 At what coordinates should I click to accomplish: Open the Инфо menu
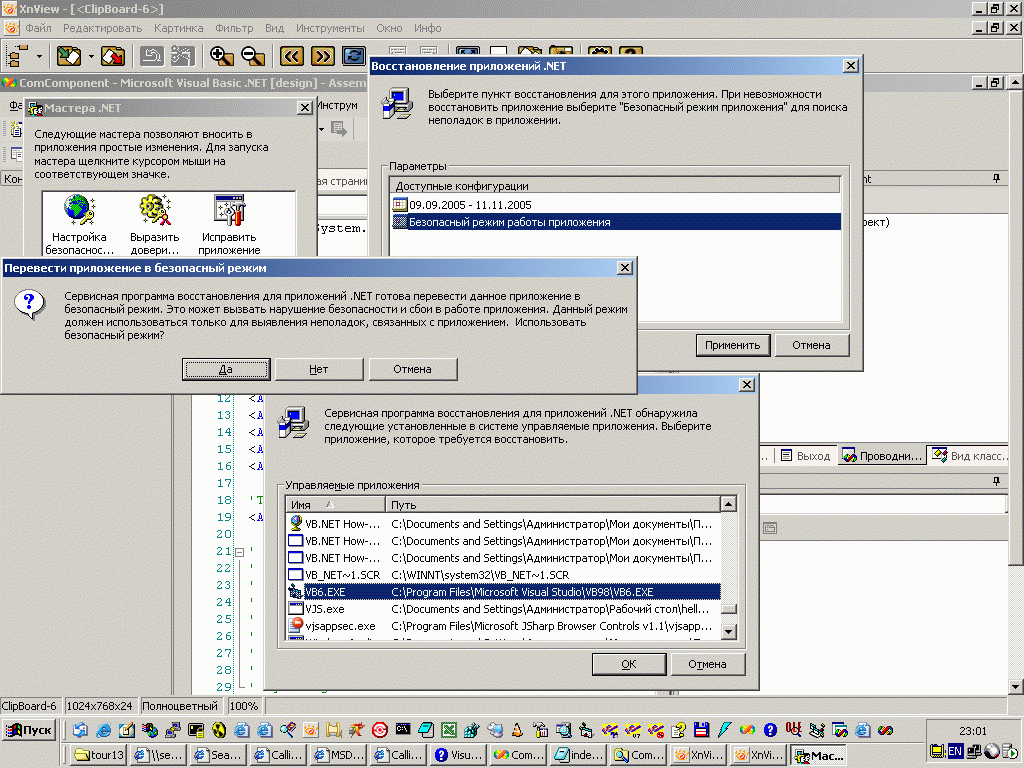(x=428, y=28)
